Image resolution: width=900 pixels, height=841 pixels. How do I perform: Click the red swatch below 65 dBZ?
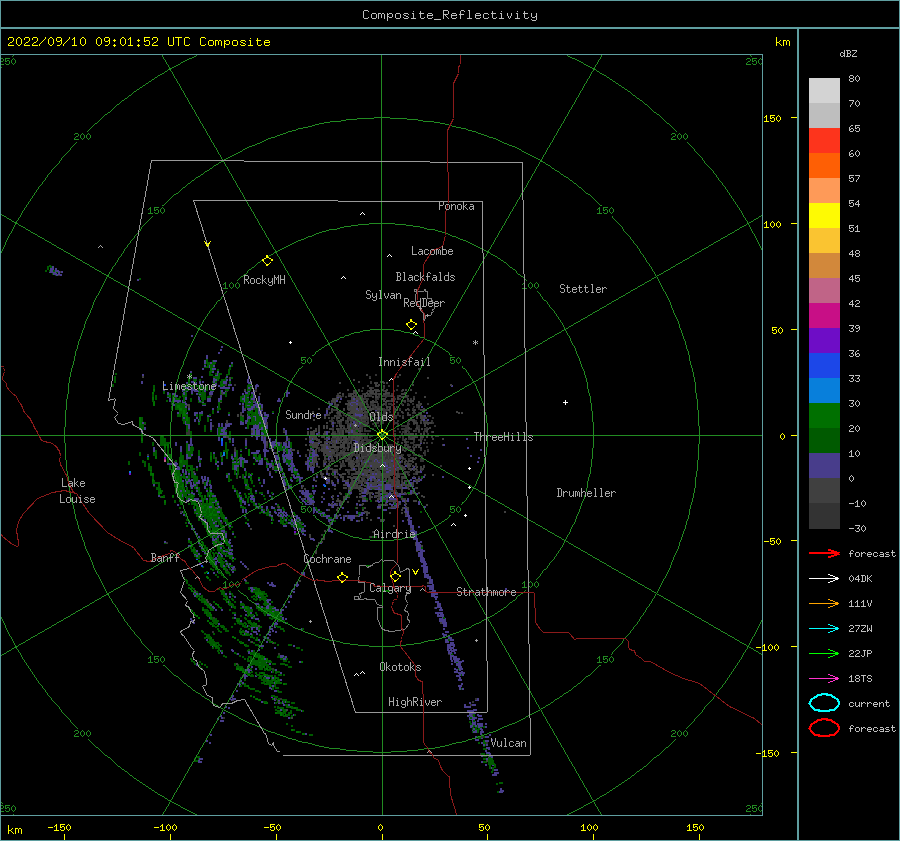824,141
